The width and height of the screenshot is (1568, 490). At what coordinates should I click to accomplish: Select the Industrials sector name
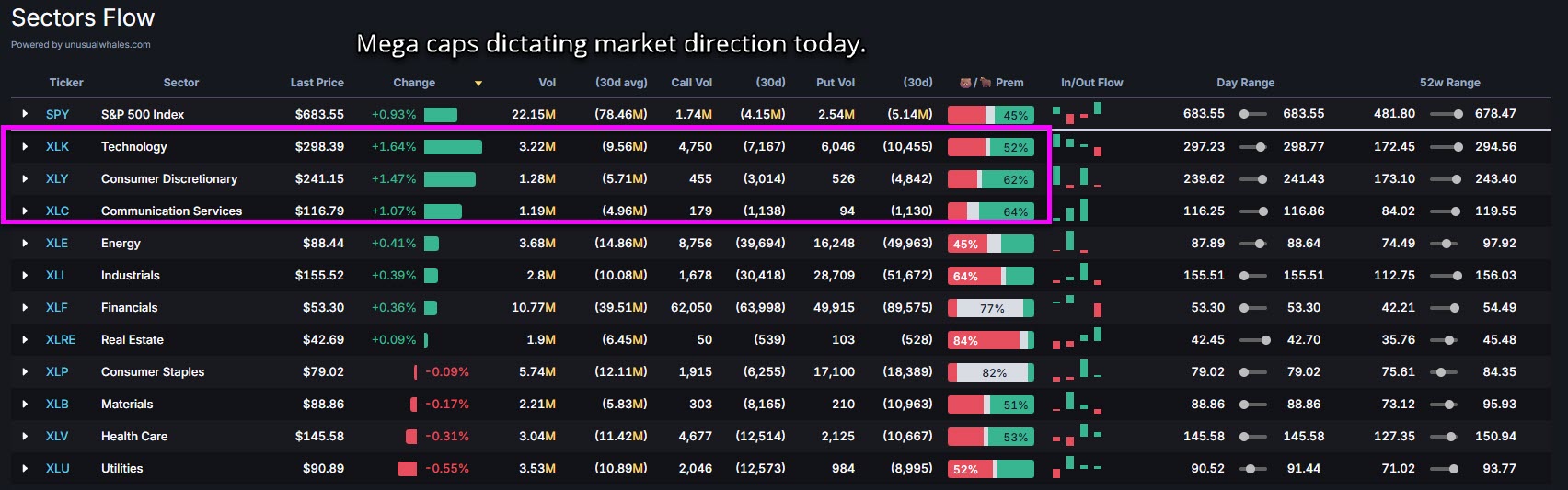click(130, 275)
